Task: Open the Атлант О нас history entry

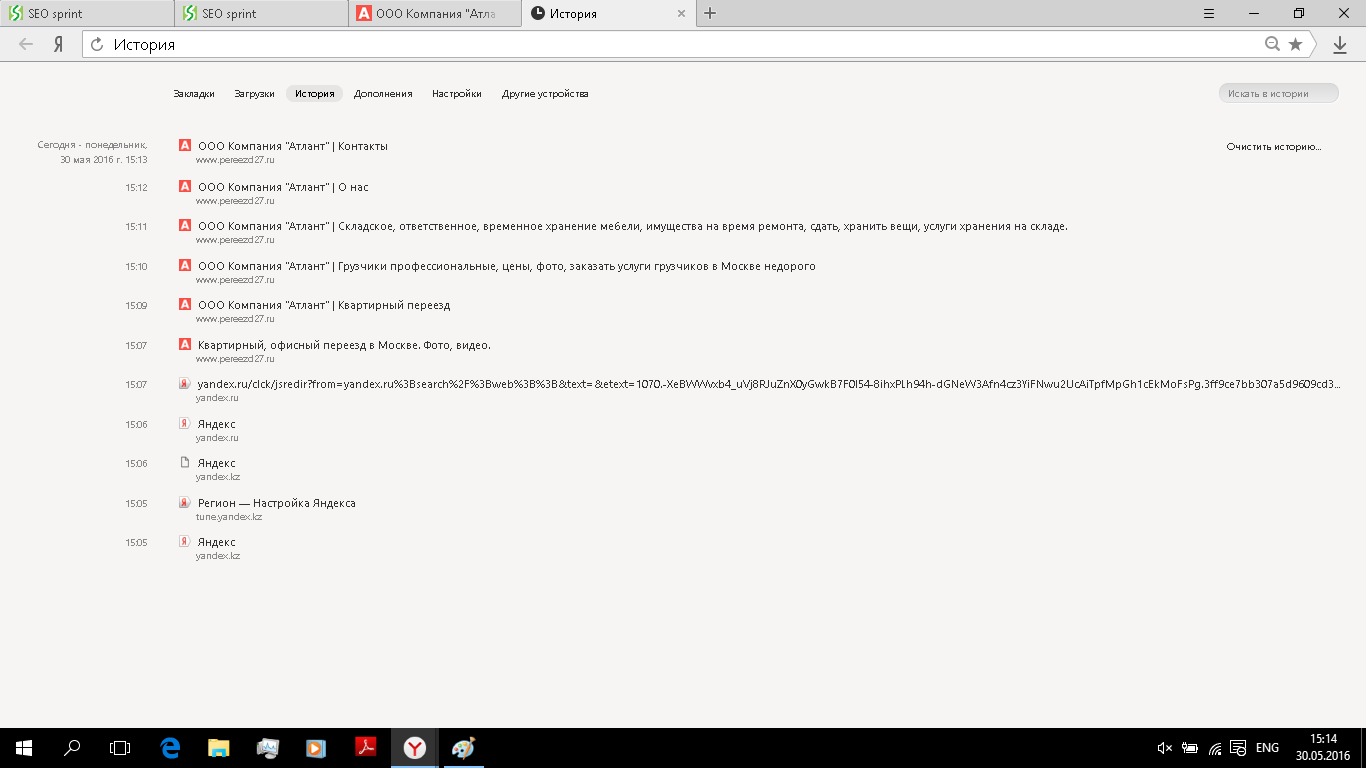Action: [283, 187]
